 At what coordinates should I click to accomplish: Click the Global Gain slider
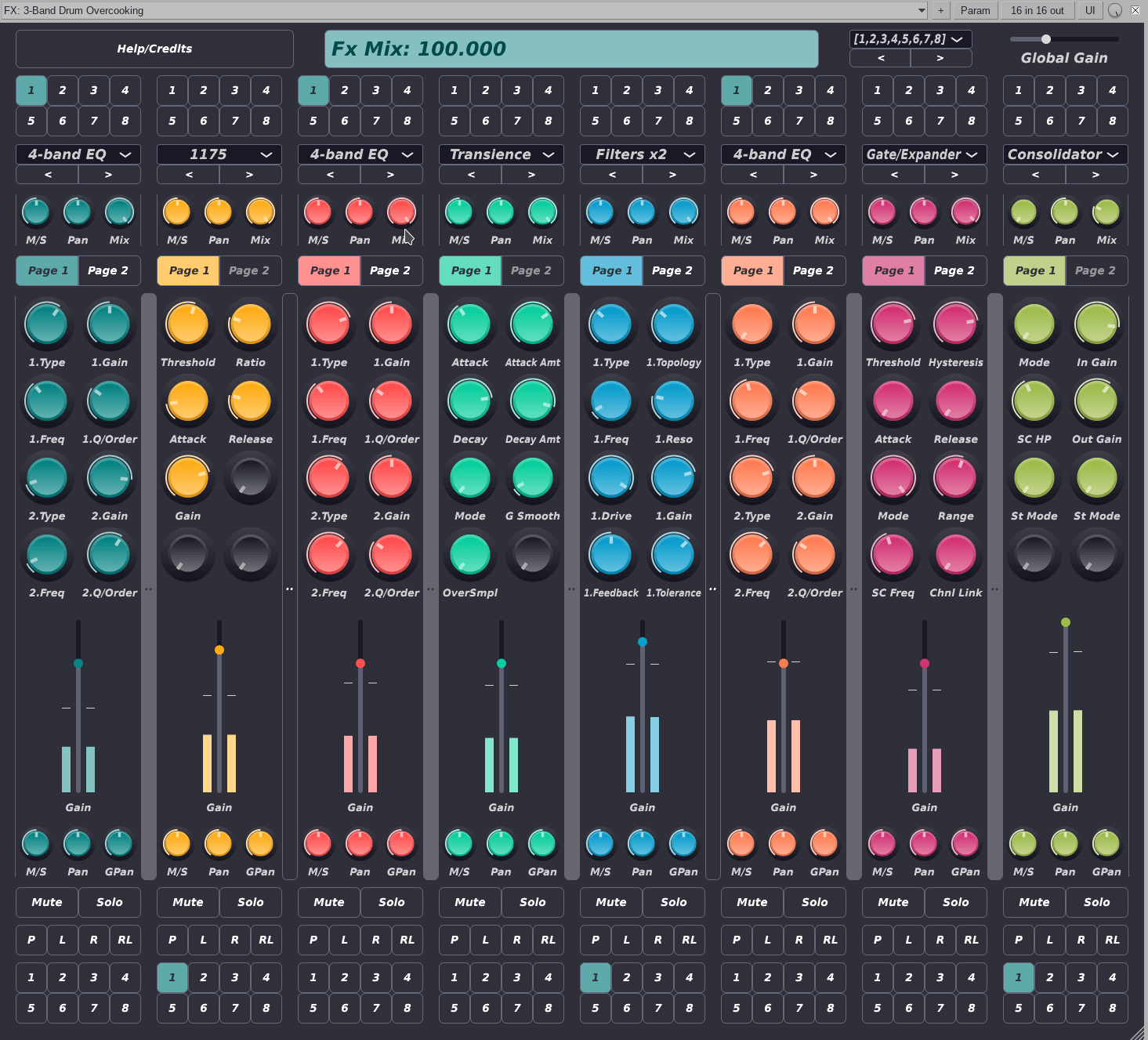click(1063, 39)
